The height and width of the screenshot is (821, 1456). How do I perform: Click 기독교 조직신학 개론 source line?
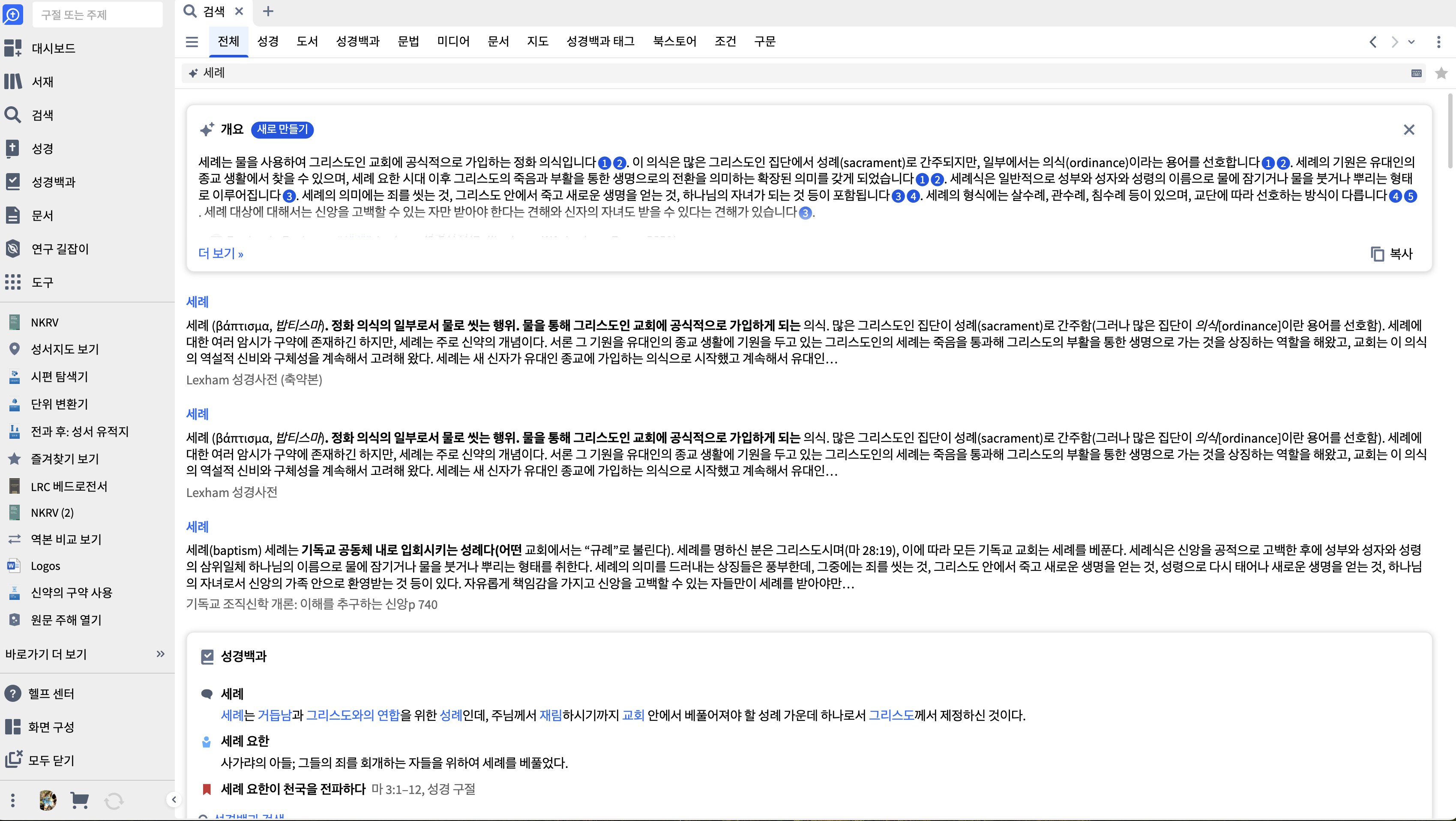(x=312, y=605)
